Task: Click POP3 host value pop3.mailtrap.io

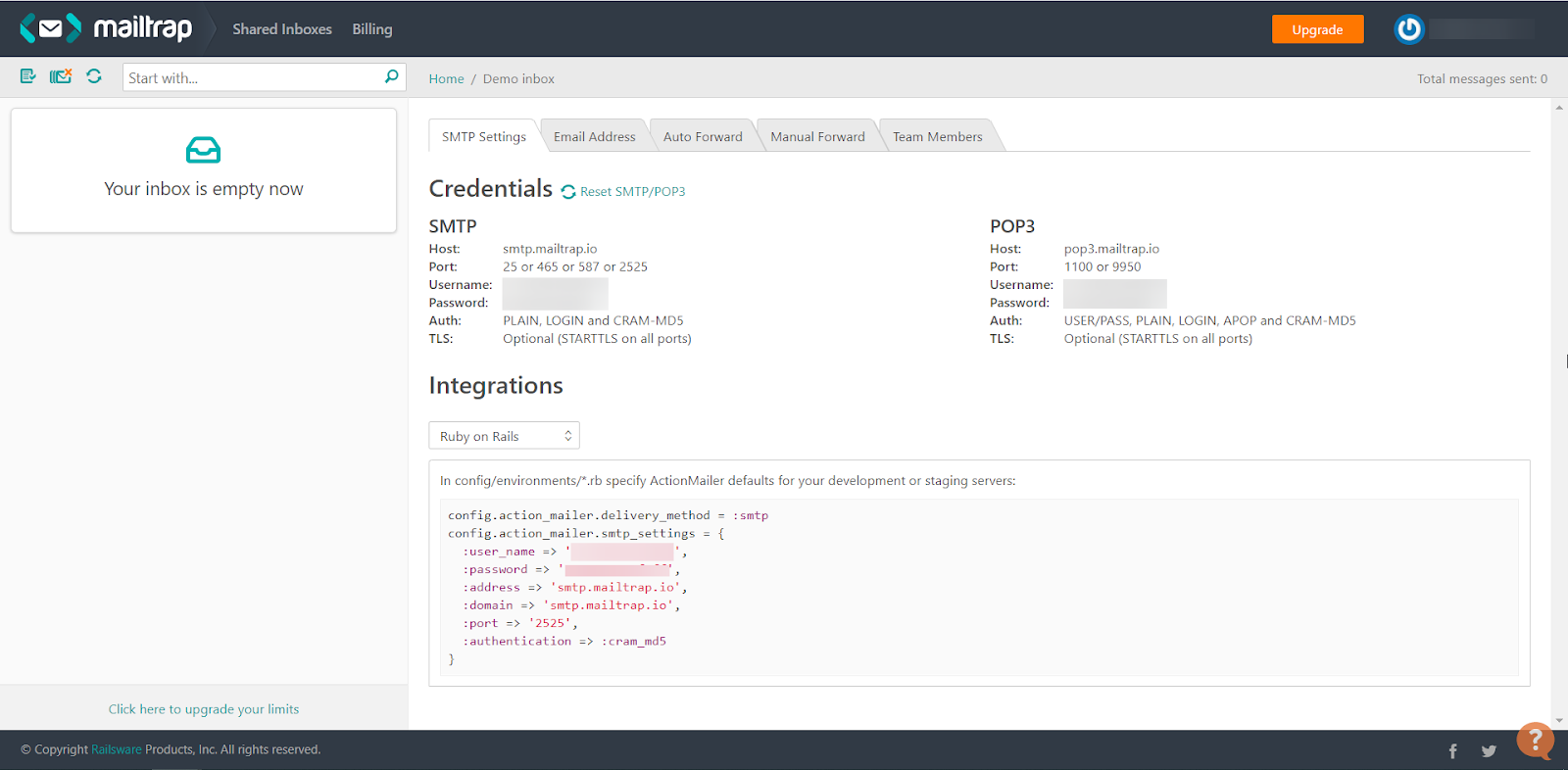Action: [1111, 249]
